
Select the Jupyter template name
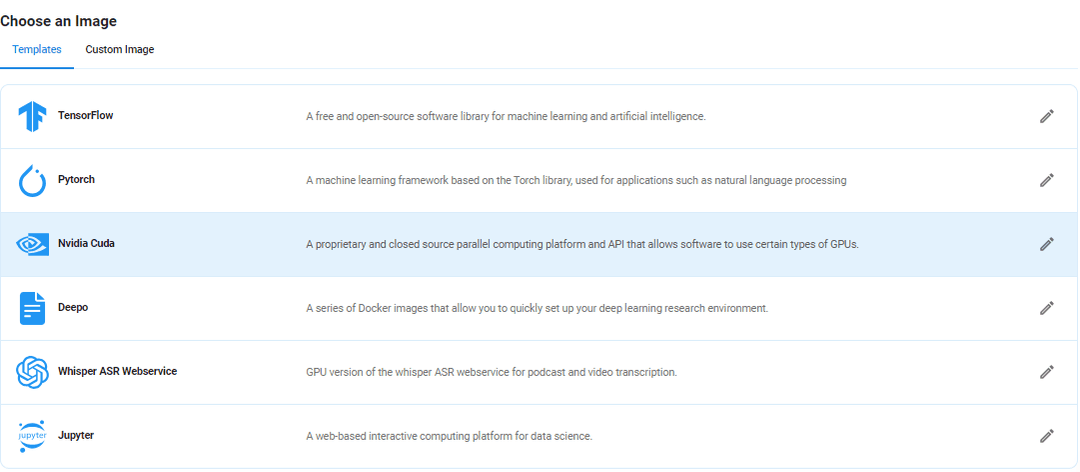point(76,435)
